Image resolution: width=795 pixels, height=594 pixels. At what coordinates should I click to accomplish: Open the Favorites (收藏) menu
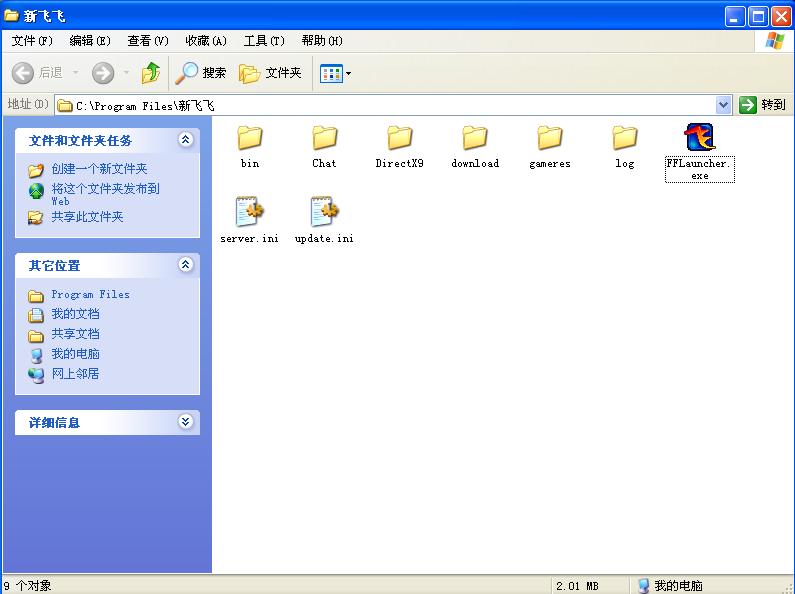click(x=206, y=41)
